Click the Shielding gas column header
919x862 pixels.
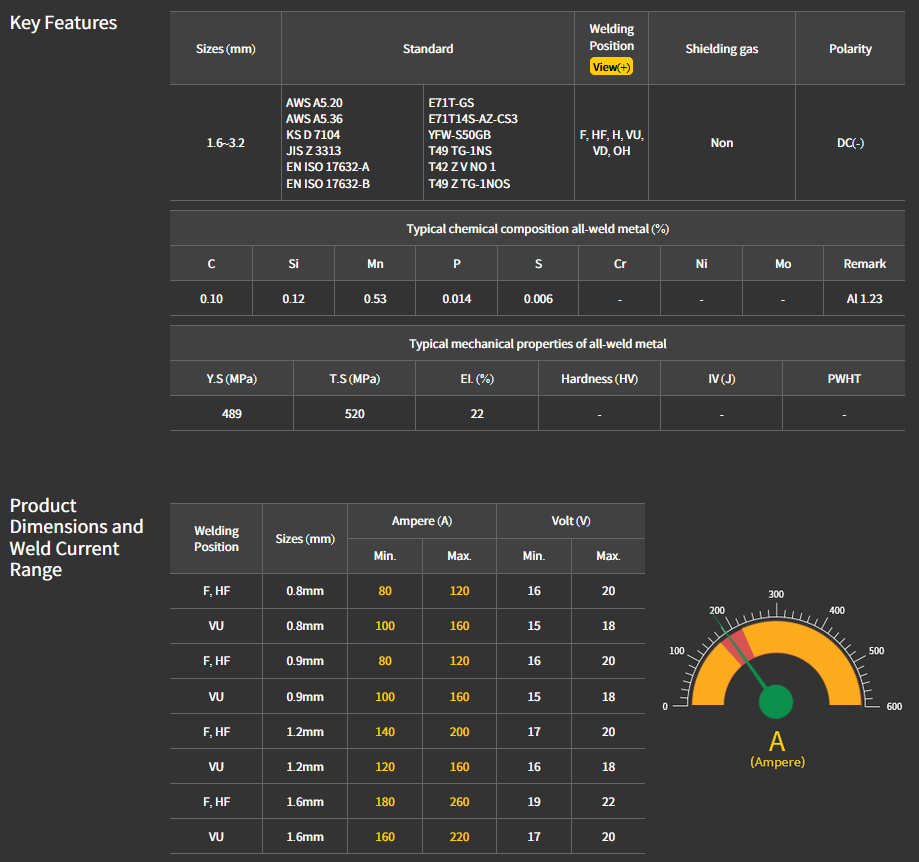(x=722, y=49)
